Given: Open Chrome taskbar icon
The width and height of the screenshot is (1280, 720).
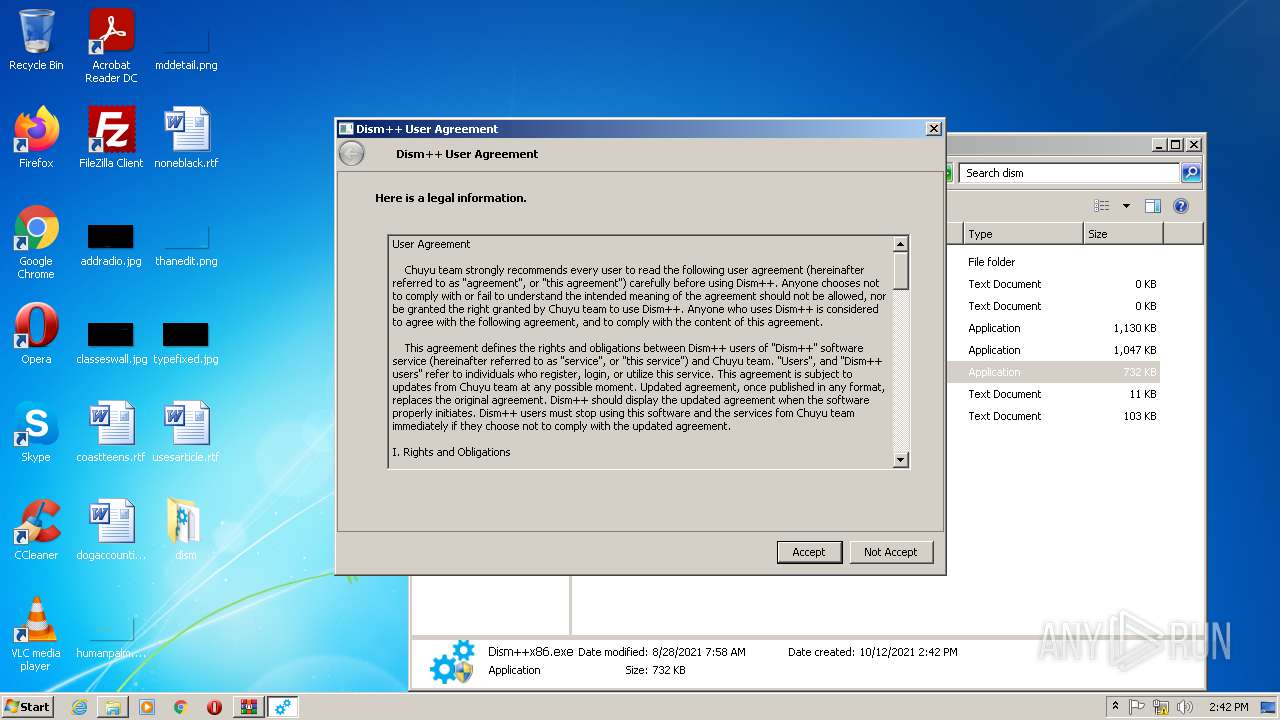Looking at the screenshot, I should pos(181,707).
